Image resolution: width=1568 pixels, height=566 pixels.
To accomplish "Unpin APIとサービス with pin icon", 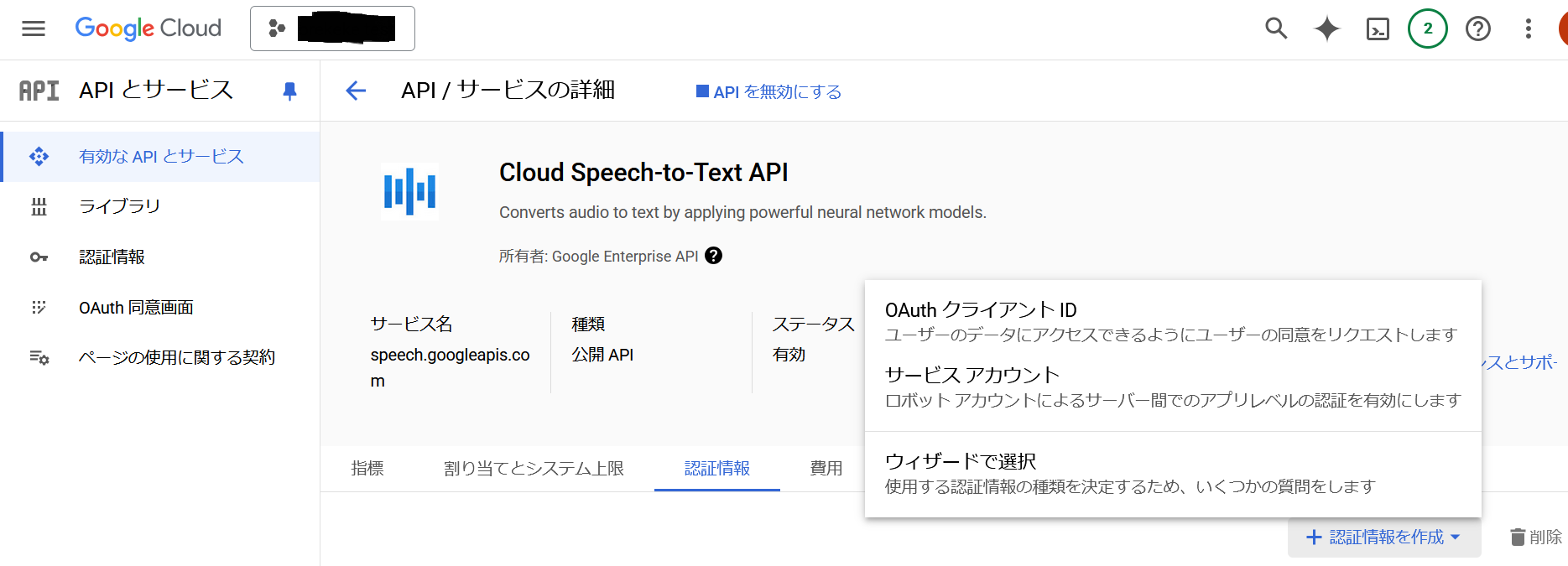I will coord(289,91).
